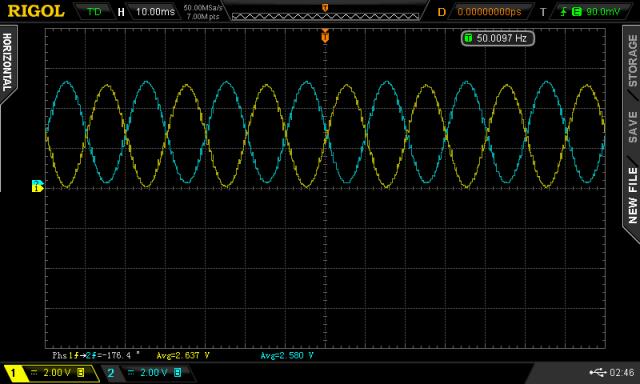Screen dimensions: 640x384
Task: Click the RIGOL logo
Action: tap(36, 11)
